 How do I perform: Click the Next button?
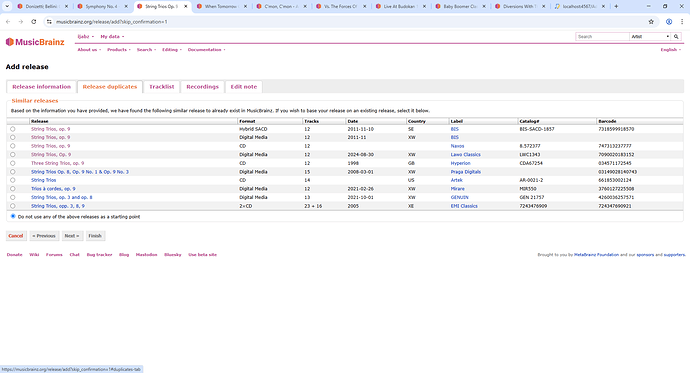72,236
